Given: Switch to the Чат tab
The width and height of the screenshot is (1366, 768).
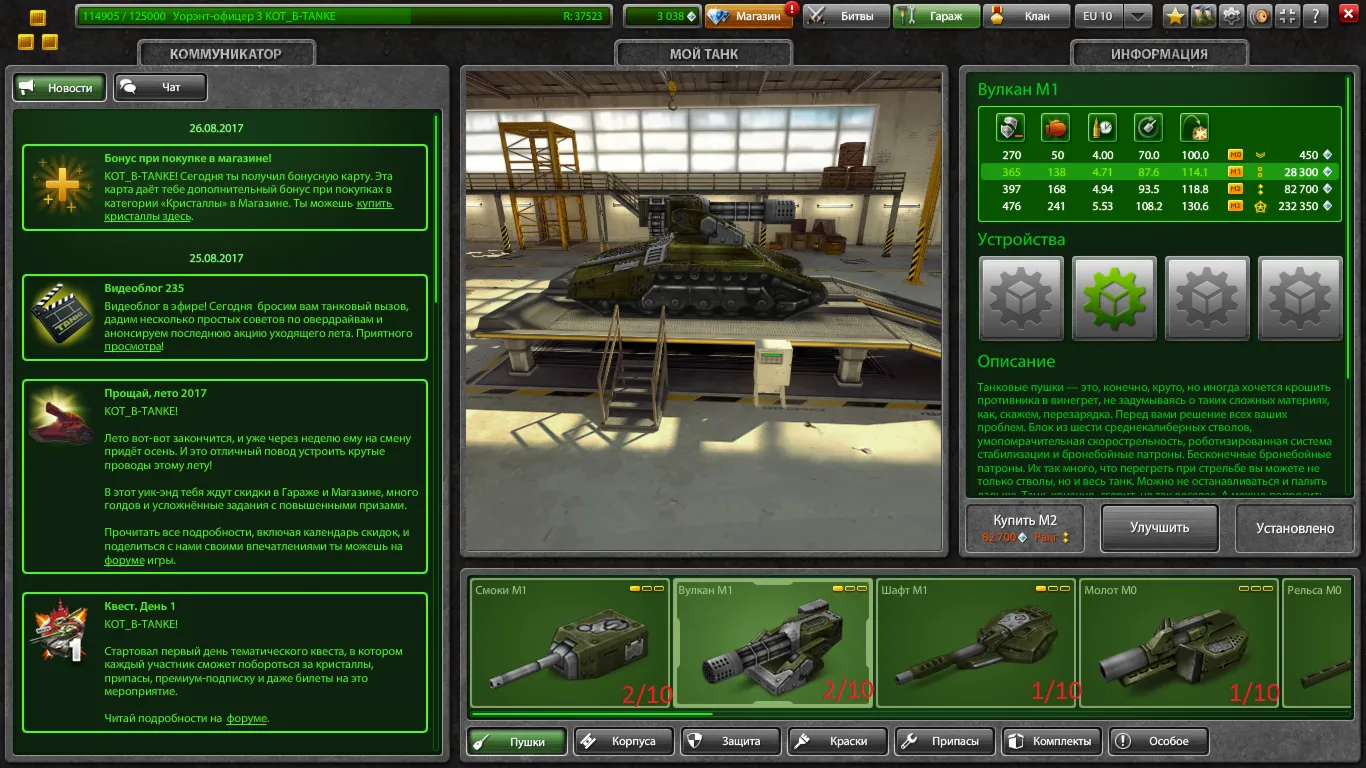Looking at the screenshot, I should 160,87.
